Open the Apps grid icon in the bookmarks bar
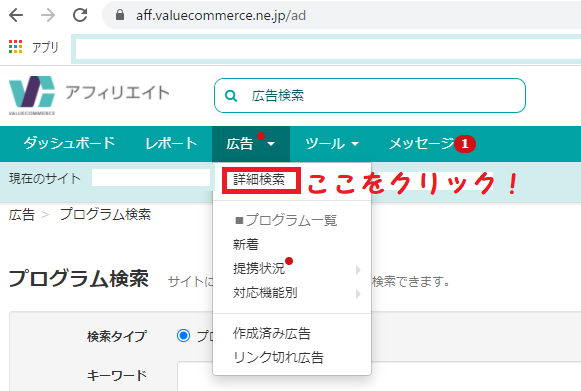 point(15,47)
